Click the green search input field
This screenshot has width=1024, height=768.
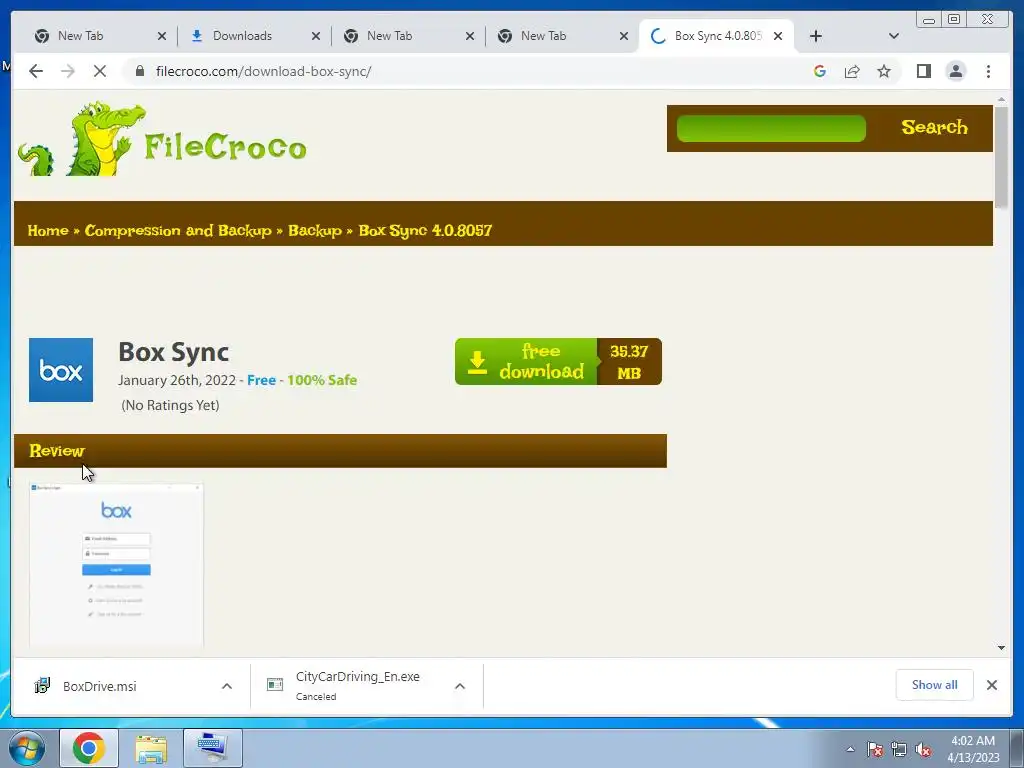point(771,129)
